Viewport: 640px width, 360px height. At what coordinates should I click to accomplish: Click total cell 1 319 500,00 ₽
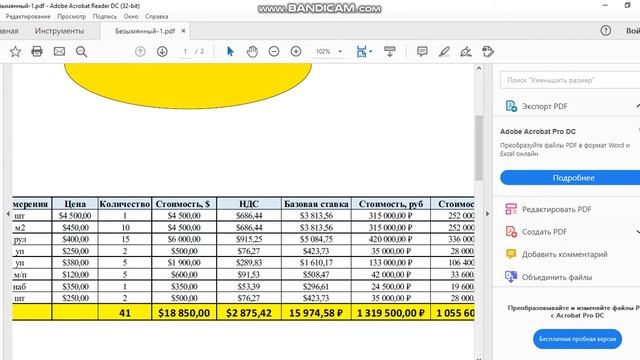[x=391, y=313]
